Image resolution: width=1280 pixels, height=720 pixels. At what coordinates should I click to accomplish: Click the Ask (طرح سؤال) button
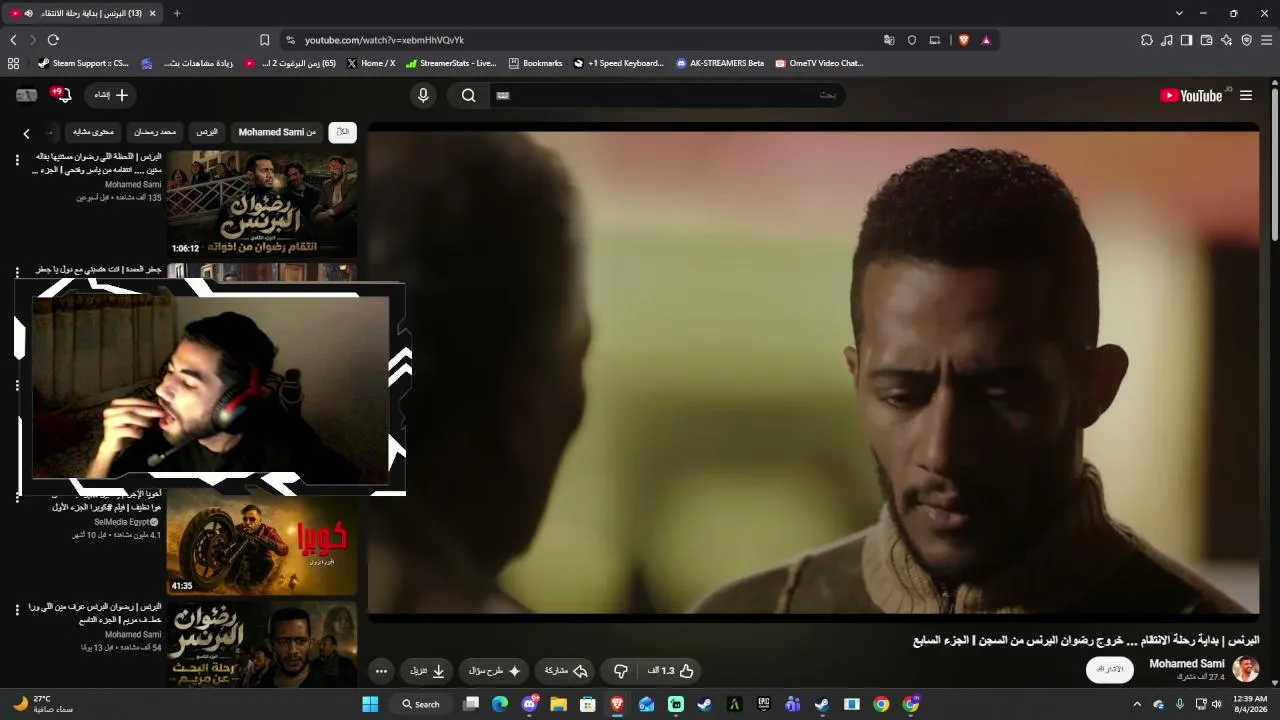click(x=495, y=671)
